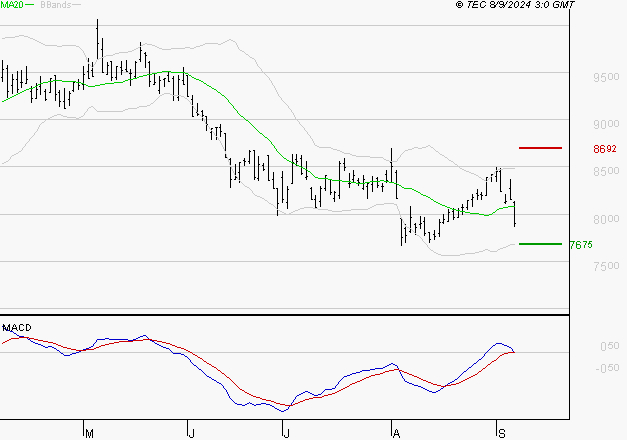The image size is (627, 440).
Task: Click the red resistance level line
Action: click(x=540, y=148)
